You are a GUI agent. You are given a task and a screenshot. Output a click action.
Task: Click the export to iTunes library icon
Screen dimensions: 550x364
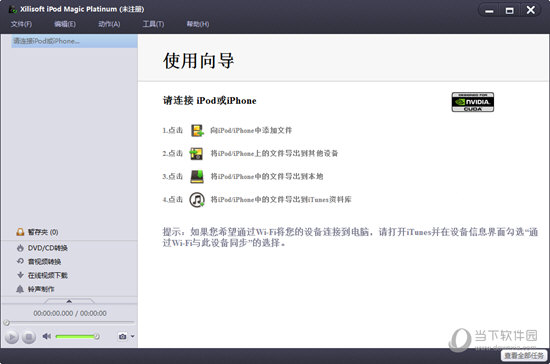tap(197, 200)
